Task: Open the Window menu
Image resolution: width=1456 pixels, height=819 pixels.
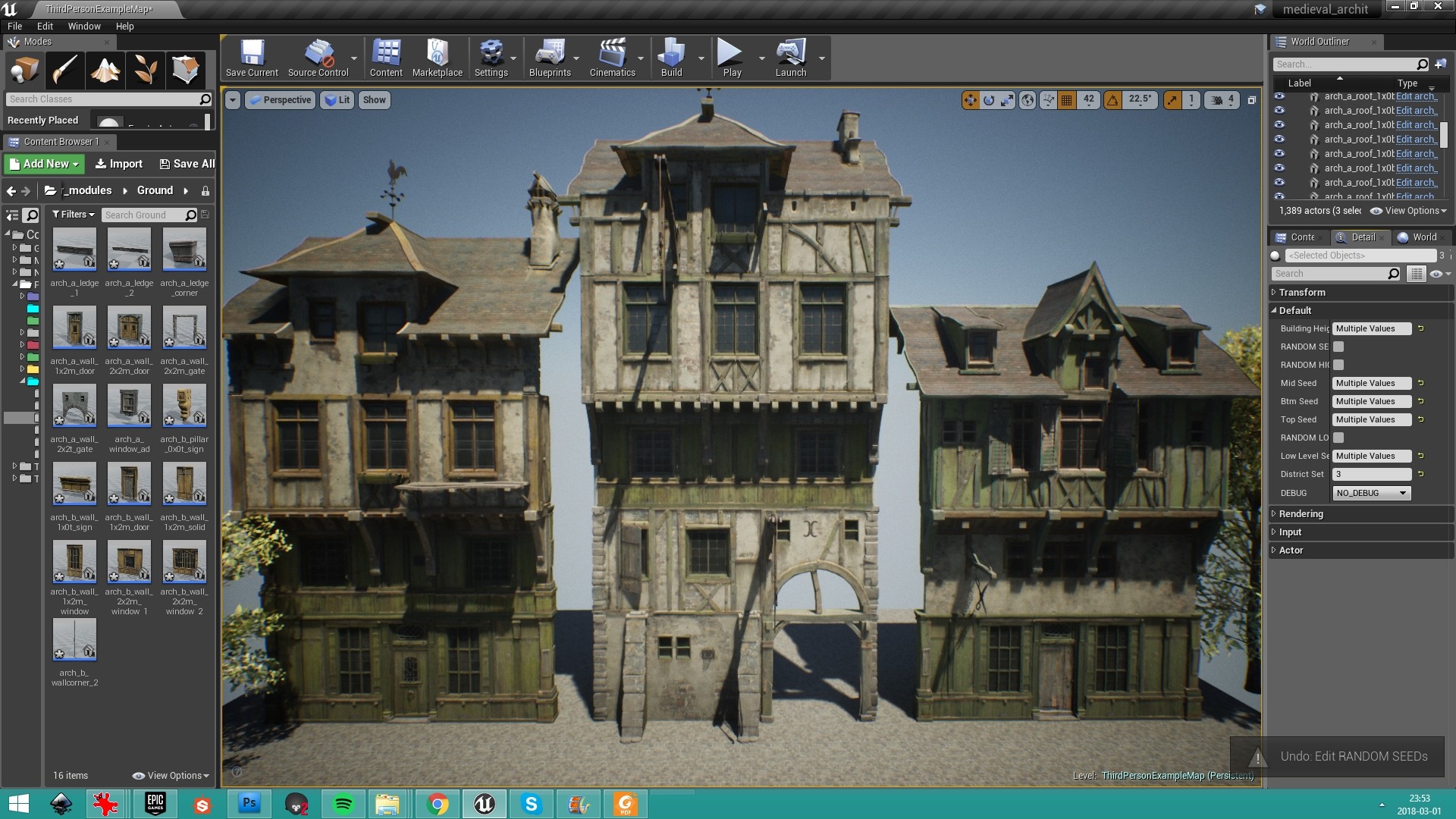Action: [84, 26]
